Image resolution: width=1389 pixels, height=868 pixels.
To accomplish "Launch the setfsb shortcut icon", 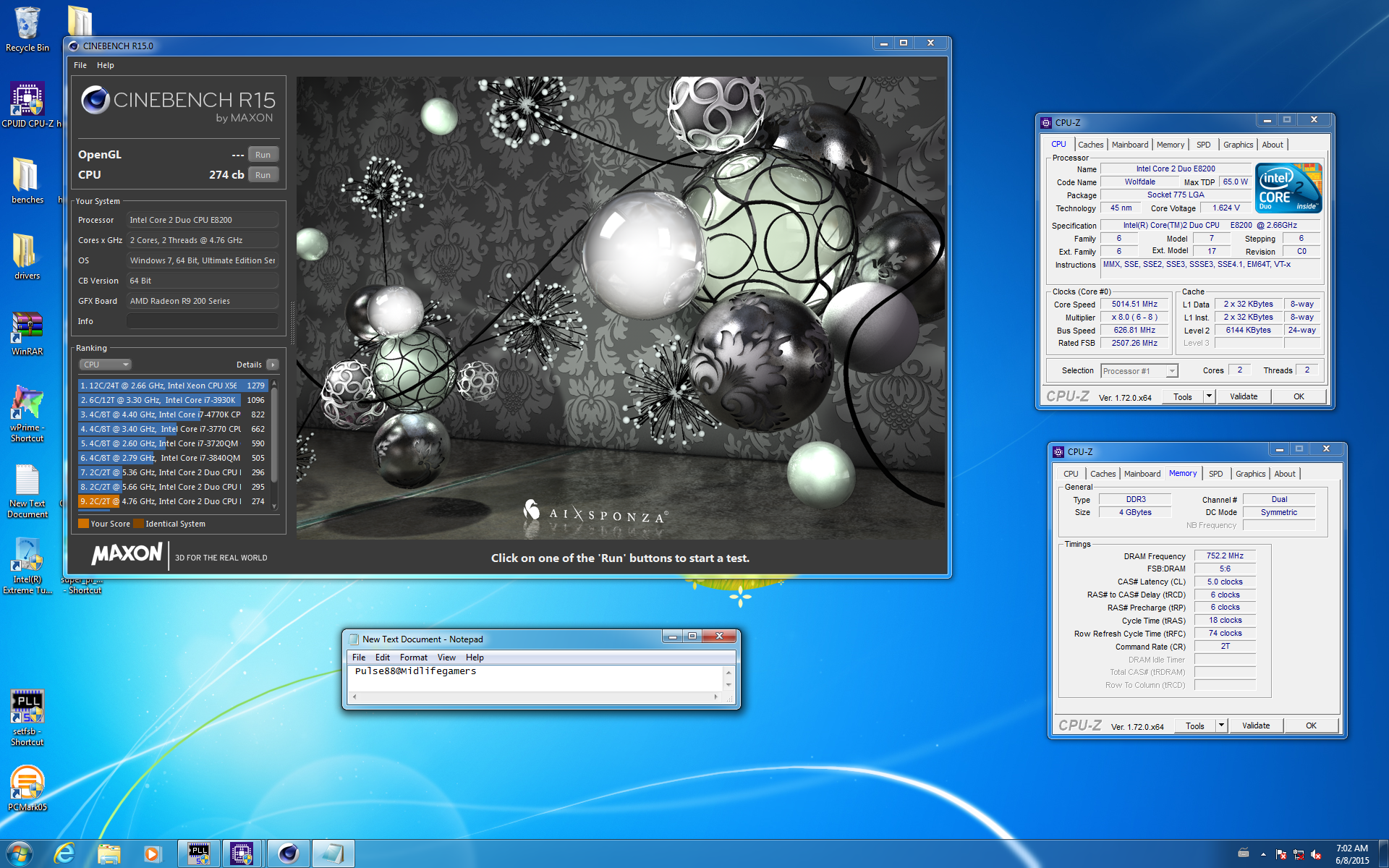I will point(27,718).
